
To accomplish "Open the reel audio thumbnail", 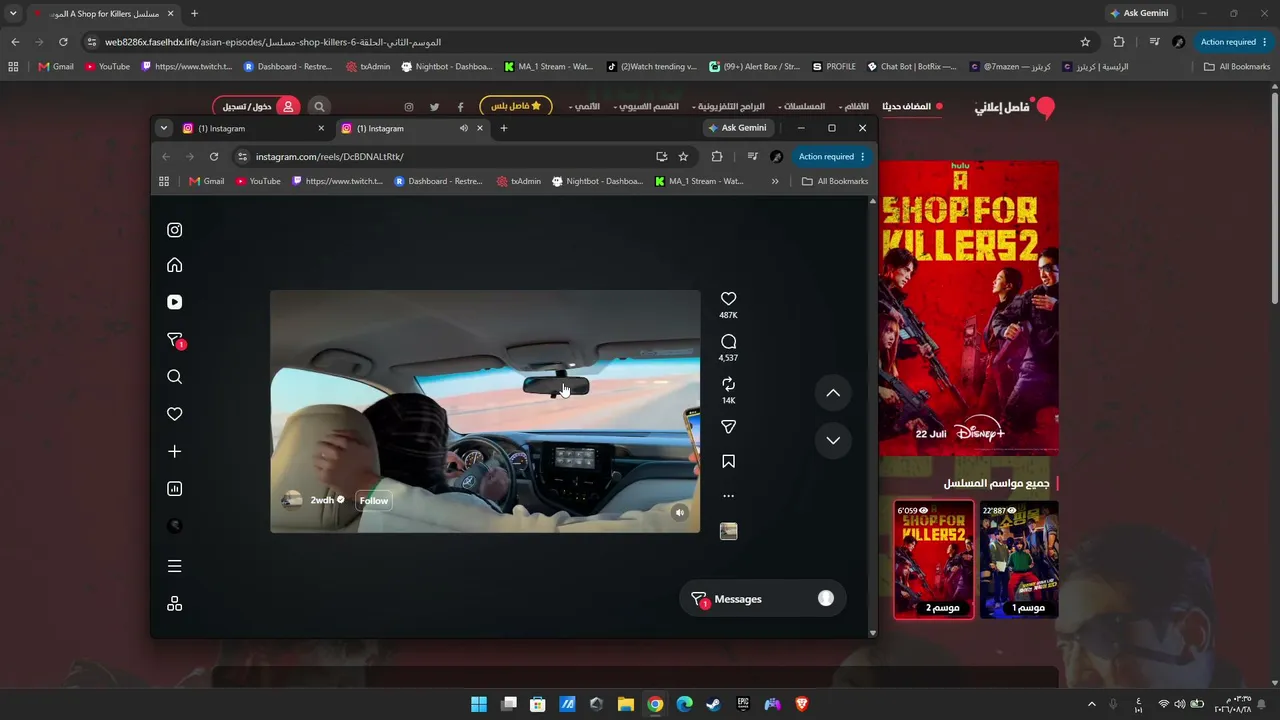I will 728,531.
